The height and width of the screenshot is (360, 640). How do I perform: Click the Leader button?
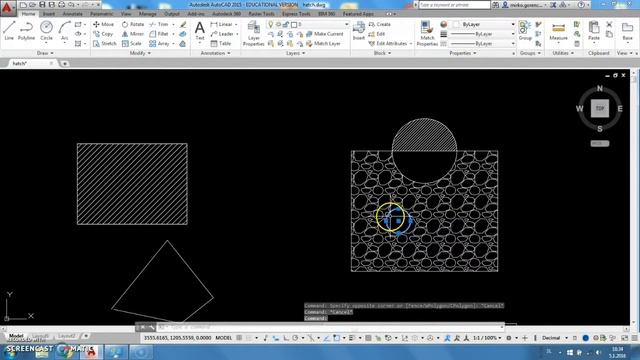224,34
